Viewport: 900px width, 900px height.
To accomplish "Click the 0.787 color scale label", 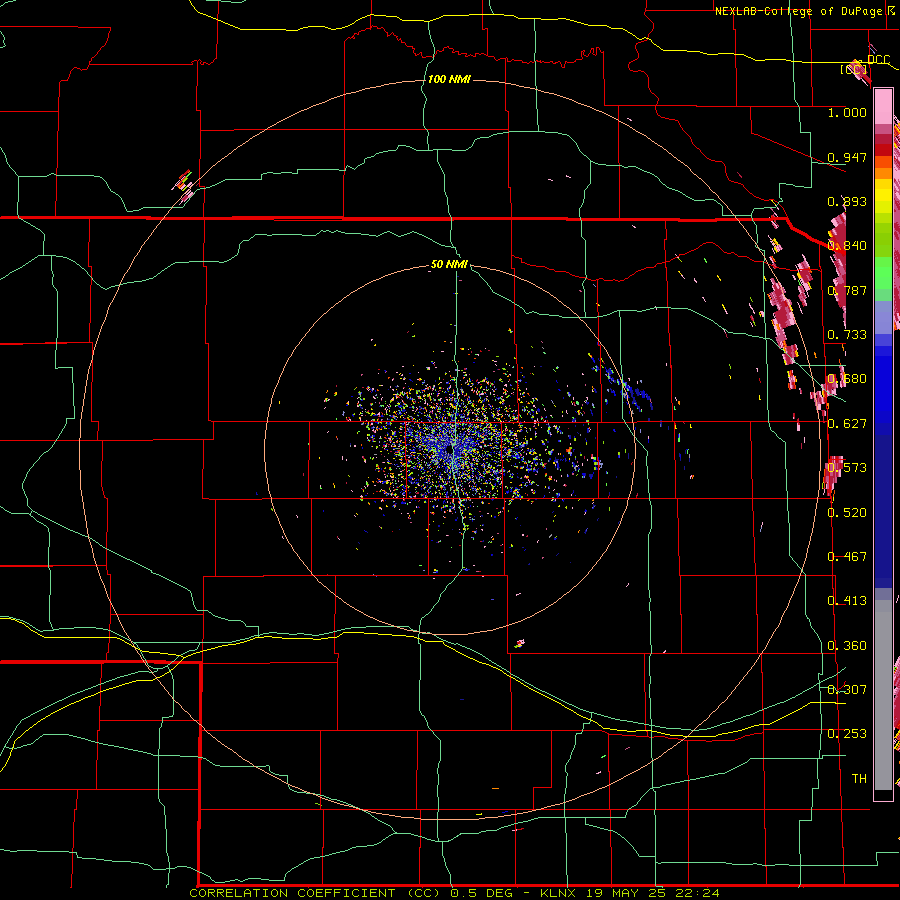I will click(847, 290).
